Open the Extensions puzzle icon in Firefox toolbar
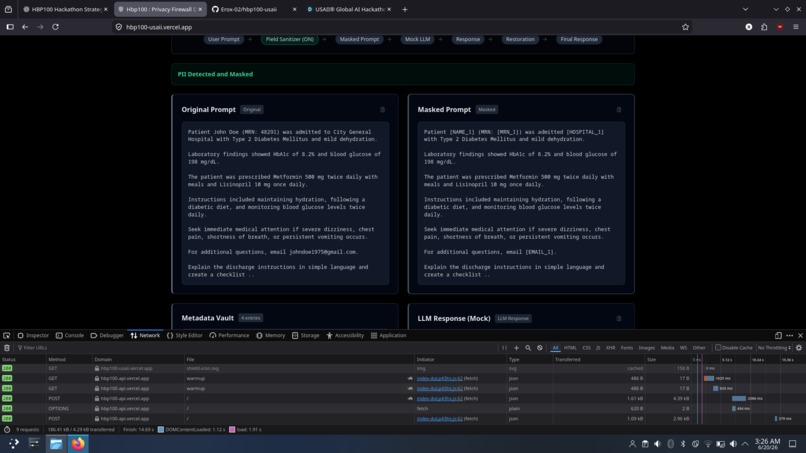 (x=764, y=27)
